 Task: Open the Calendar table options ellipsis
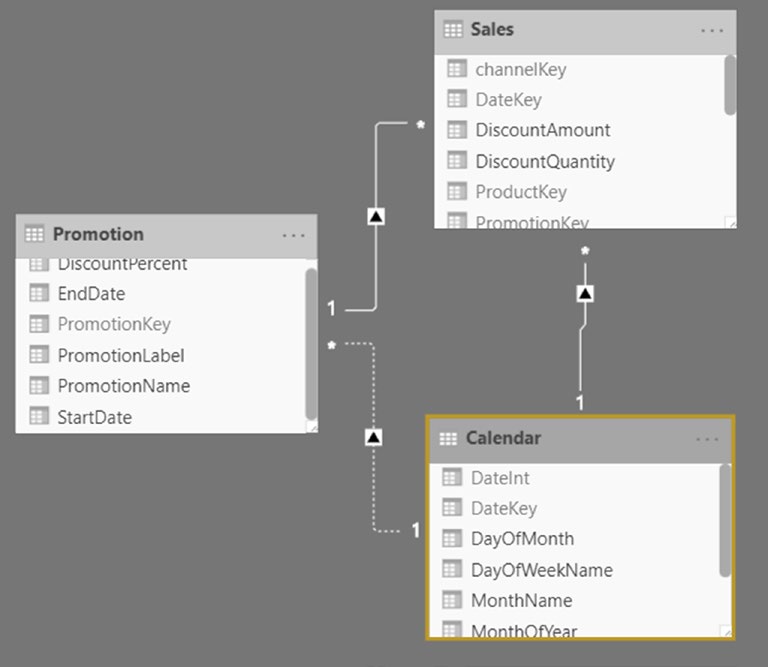pyautogui.click(x=707, y=439)
